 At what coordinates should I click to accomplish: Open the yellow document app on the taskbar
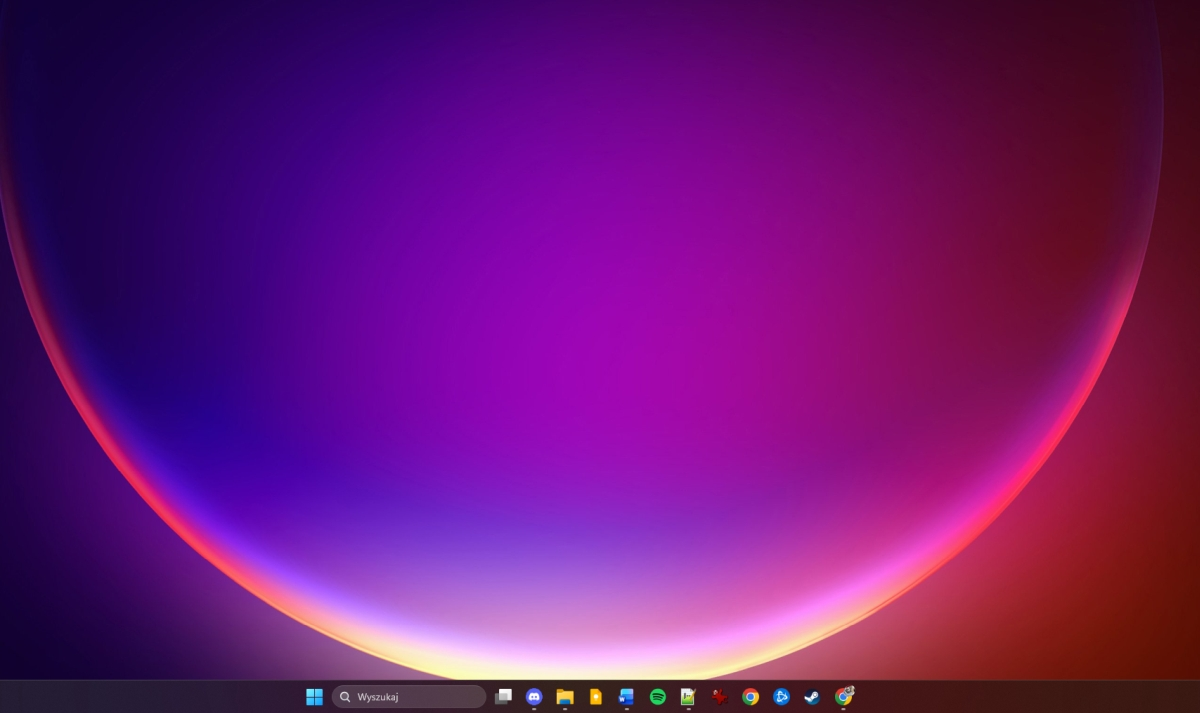pyautogui.click(x=596, y=695)
